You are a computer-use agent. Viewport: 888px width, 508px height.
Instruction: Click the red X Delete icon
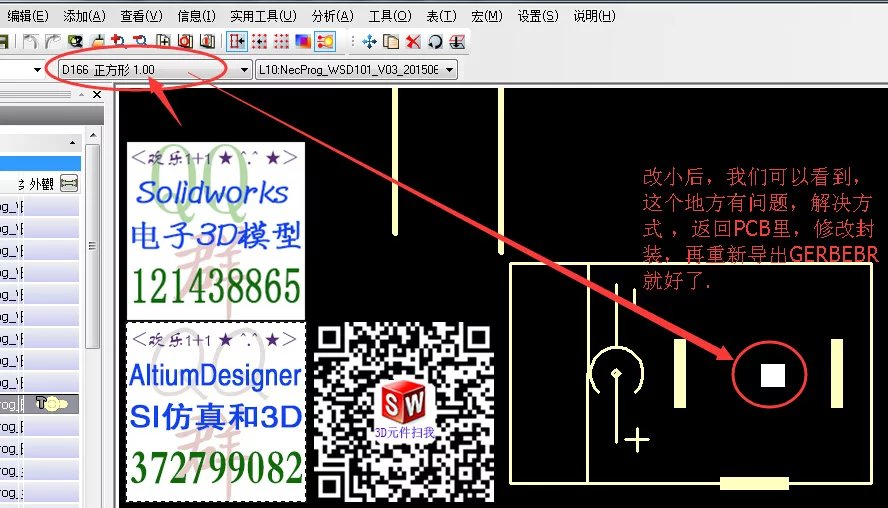click(413, 41)
